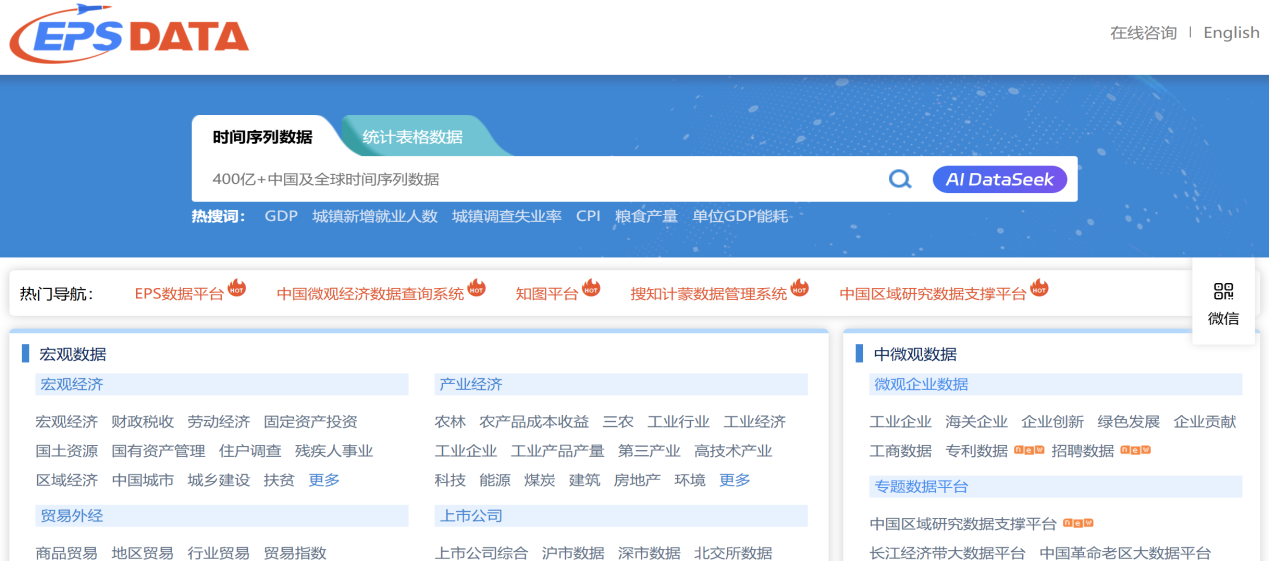Open 企业贡献 database

coord(1205,422)
